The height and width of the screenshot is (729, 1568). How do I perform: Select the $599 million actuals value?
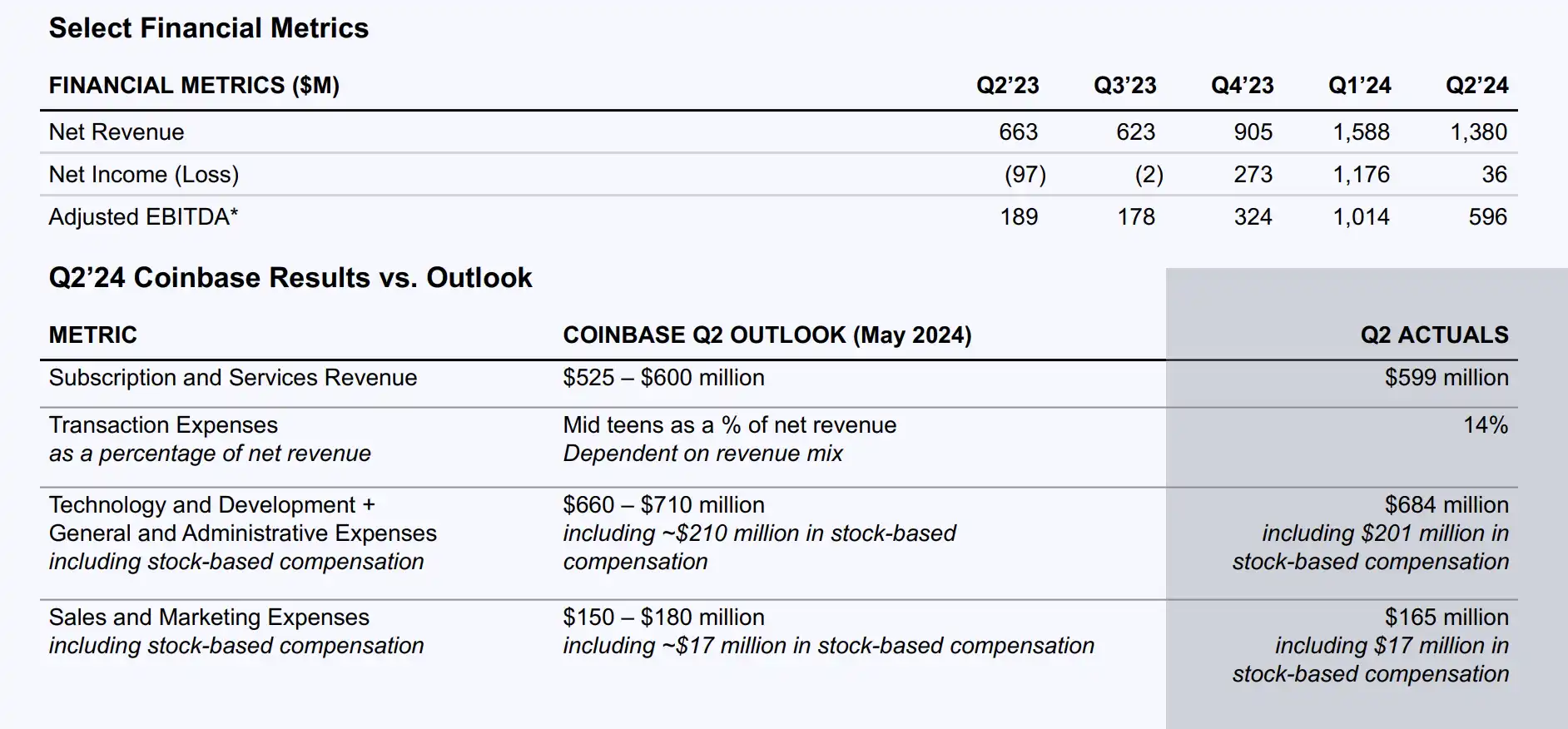(x=1446, y=378)
